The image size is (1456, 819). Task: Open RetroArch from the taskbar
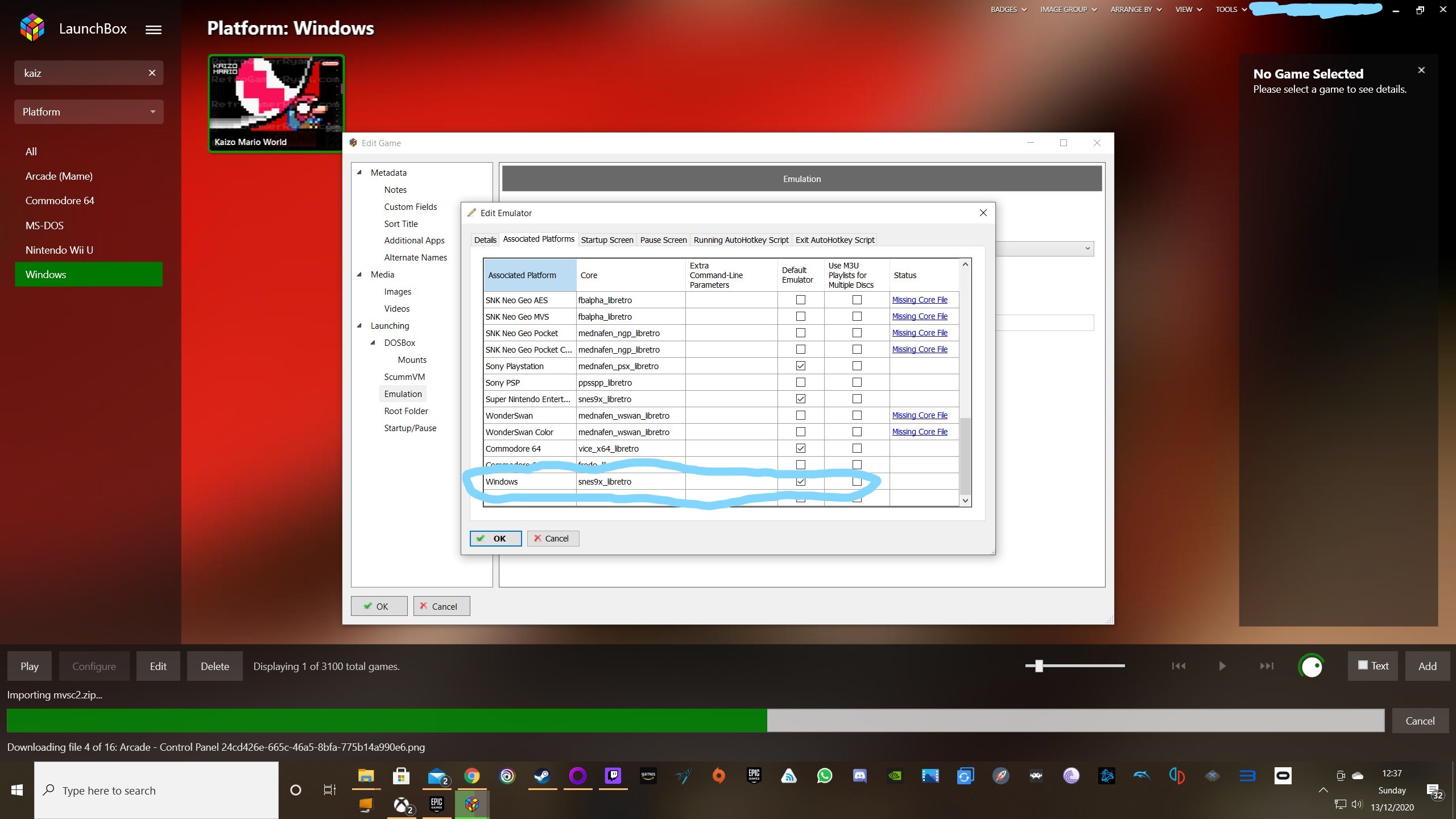pos(1036,776)
